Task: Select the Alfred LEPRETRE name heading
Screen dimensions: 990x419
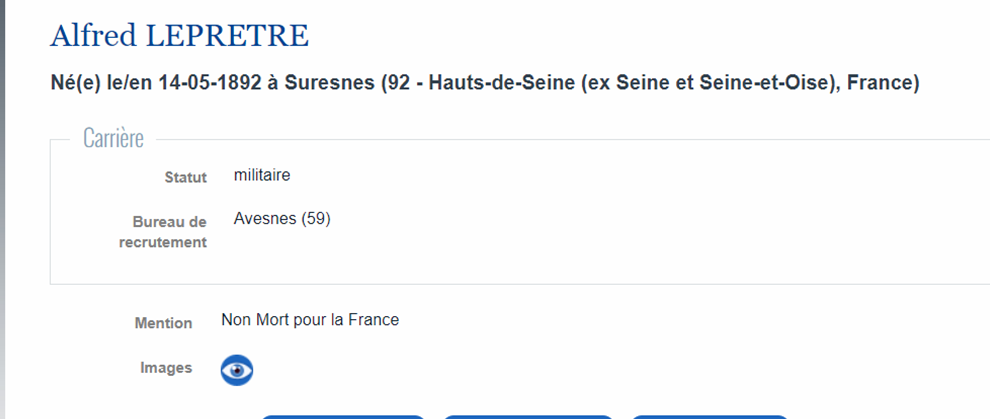Action: point(179,36)
